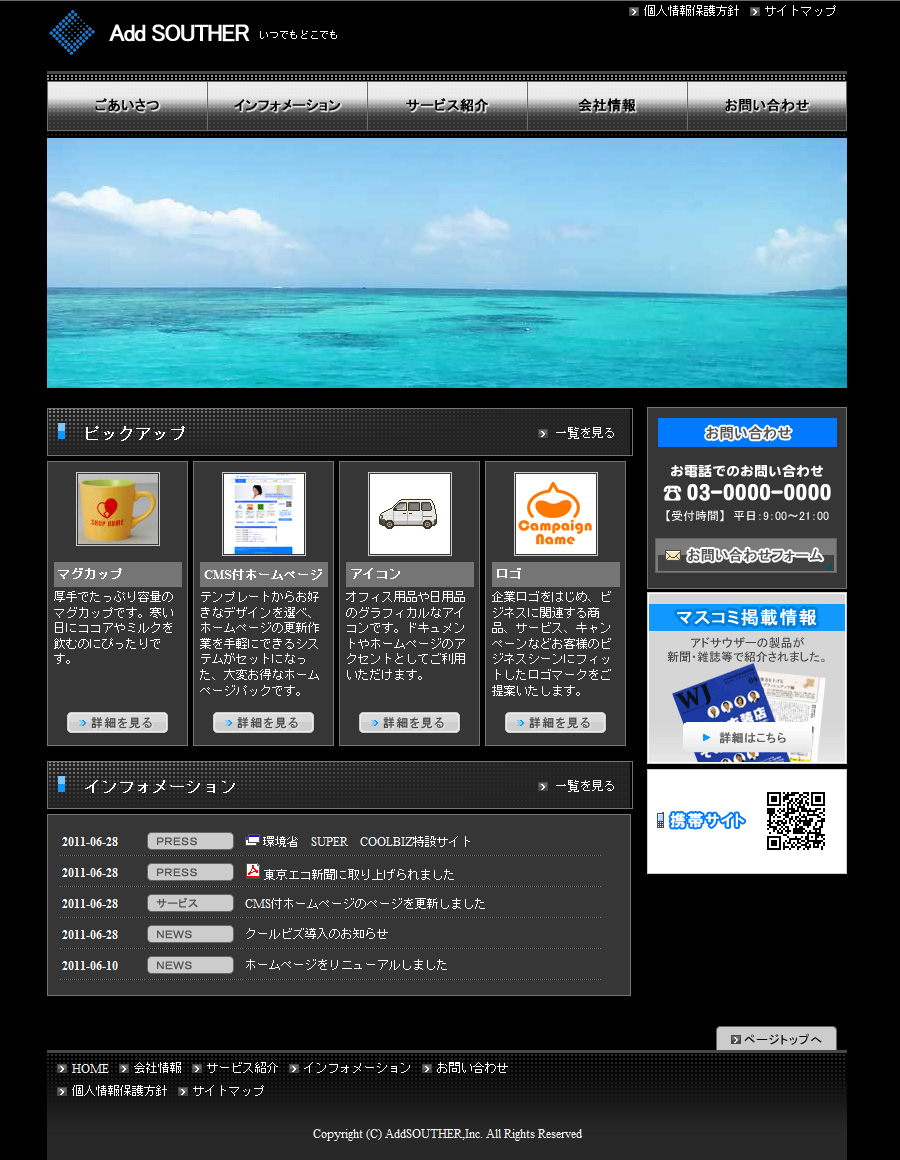Click the QR code for the mobile site
This screenshot has width=900, height=1160.
tap(797, 820)
